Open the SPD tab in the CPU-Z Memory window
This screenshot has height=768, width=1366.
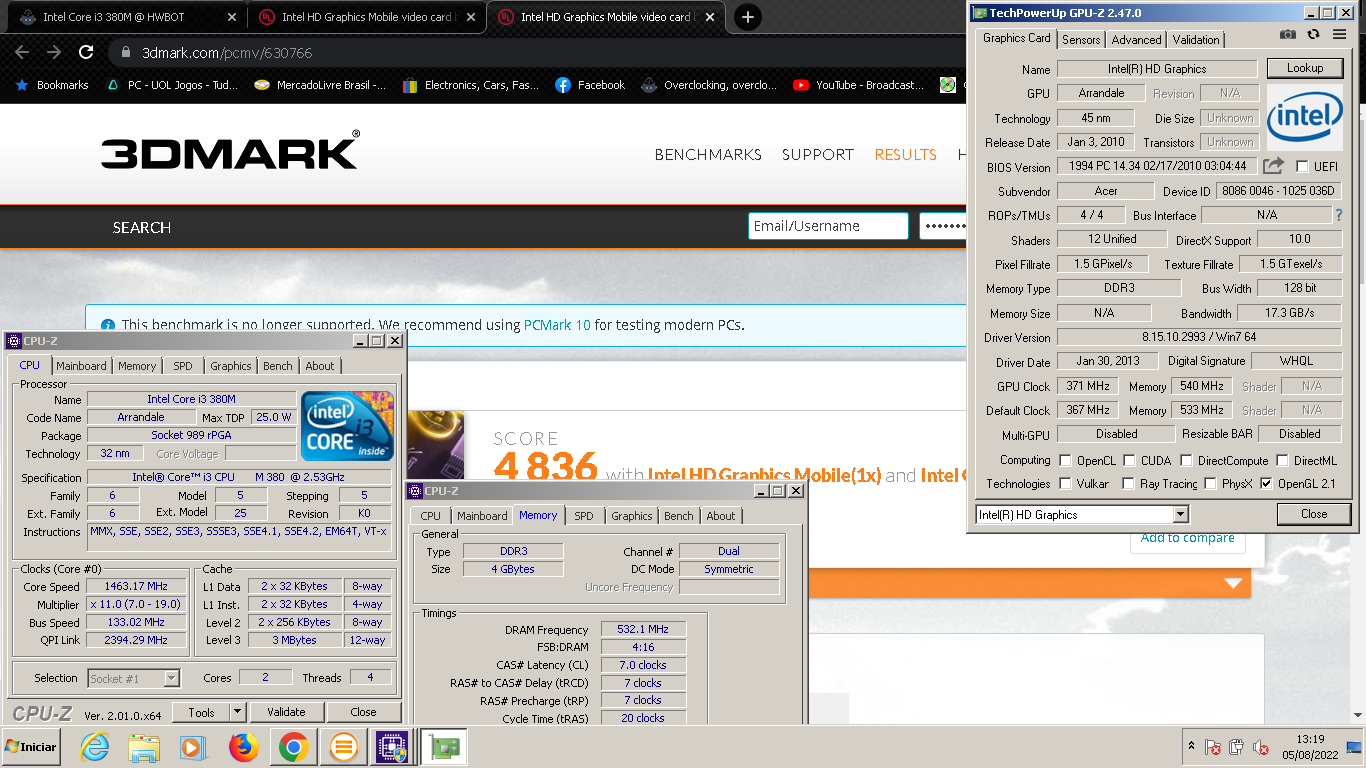(584, 516)
